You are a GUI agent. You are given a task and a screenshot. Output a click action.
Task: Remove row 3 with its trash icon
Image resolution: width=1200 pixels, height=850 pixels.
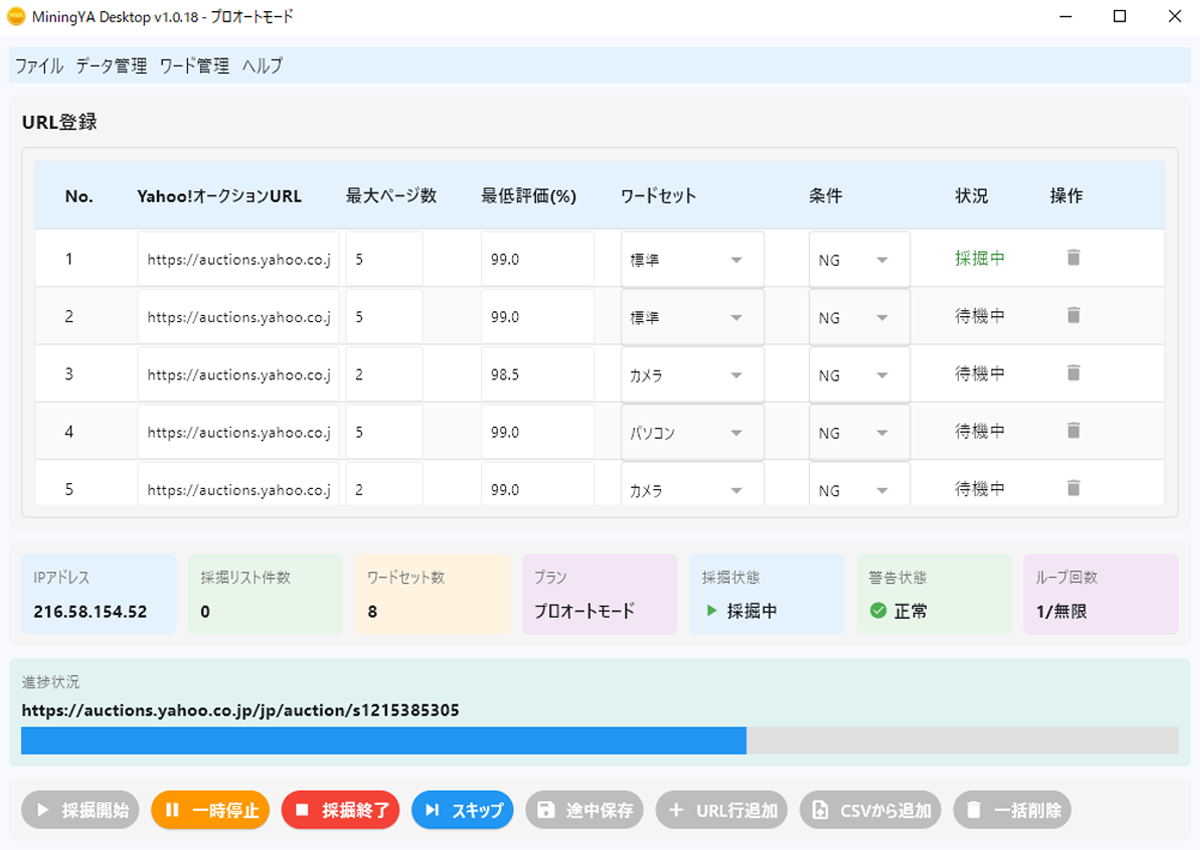pyautogui.click(x=1073, y=373)
